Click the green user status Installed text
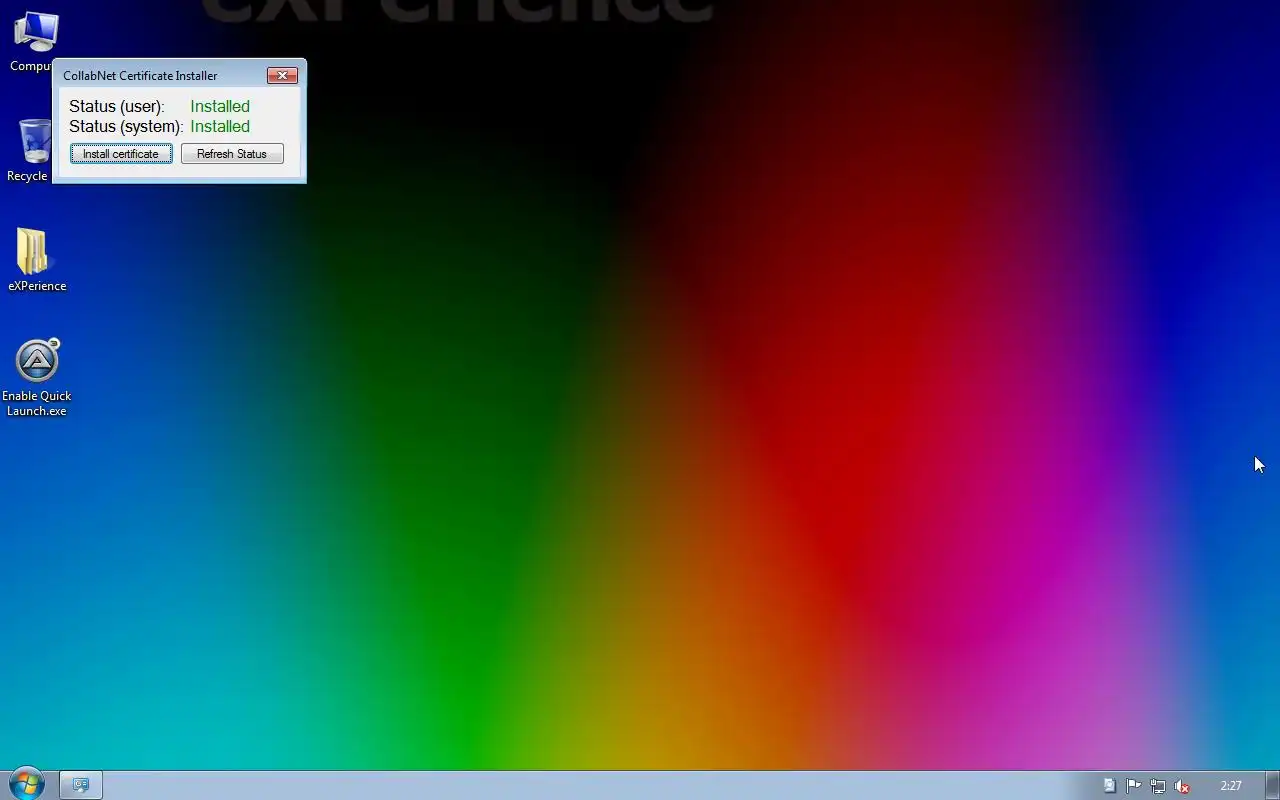Viewport: 1280px width, 800px height. [220, 106]
